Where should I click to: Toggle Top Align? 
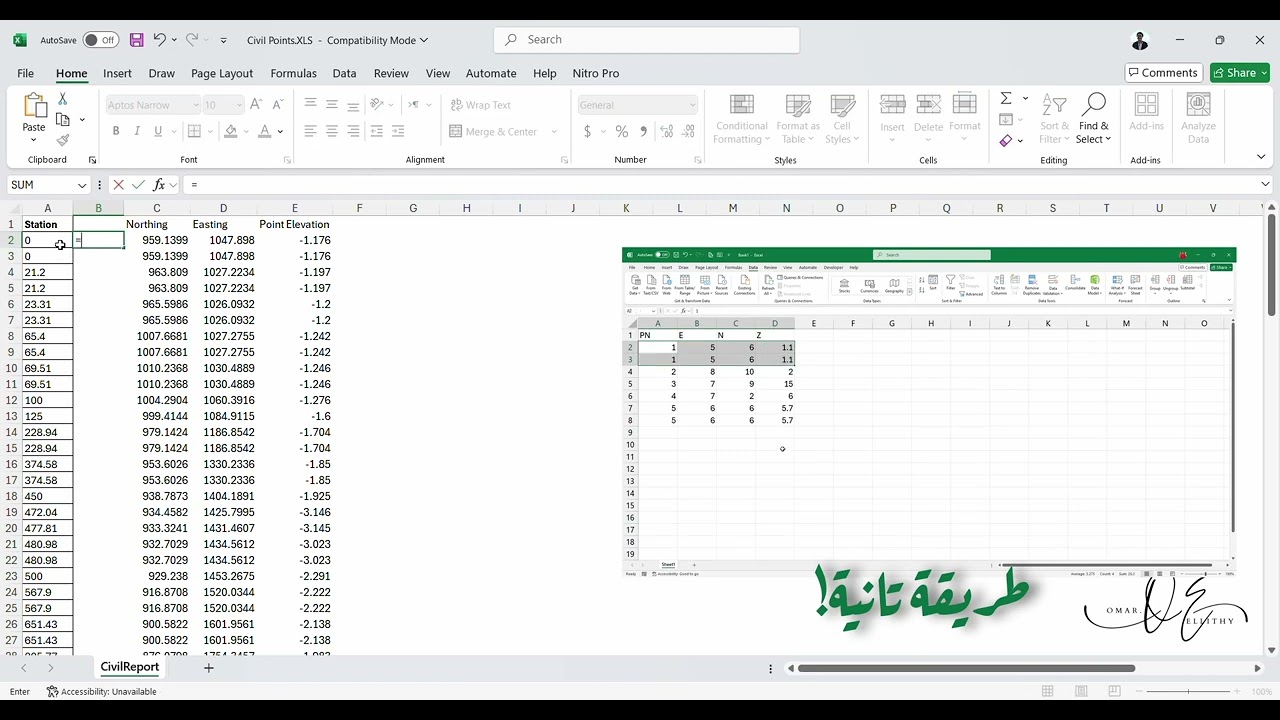310,104
